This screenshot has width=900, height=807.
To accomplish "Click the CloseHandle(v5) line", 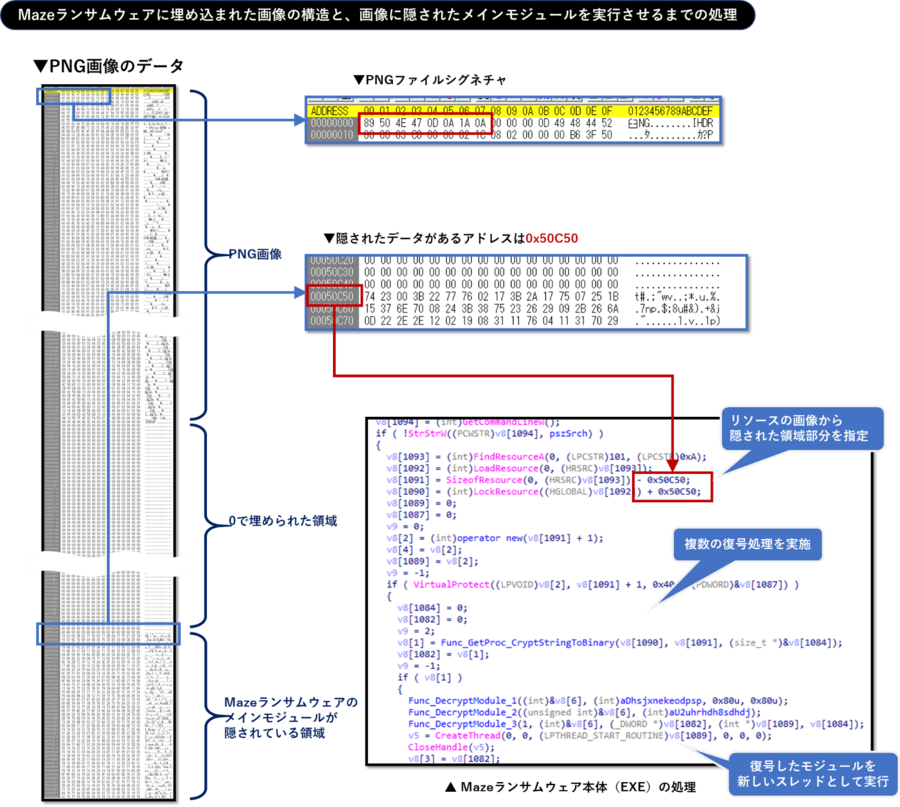I will pos(437,745).
